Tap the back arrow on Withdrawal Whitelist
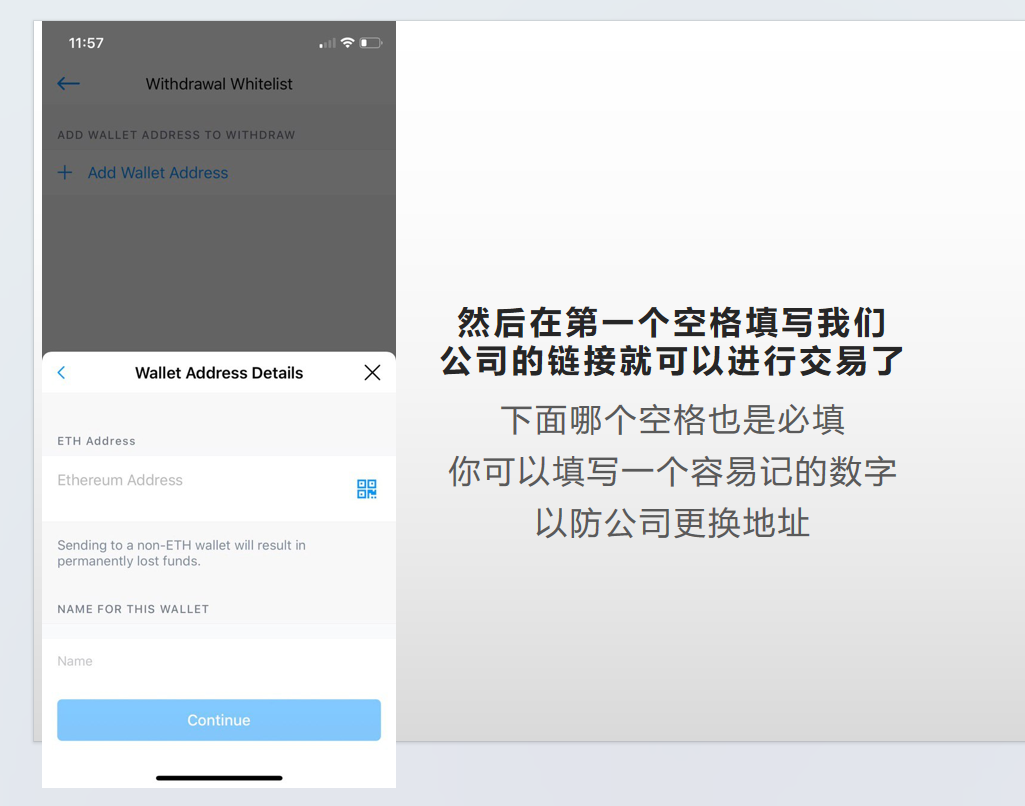Viewport: 1025px width, 806px height. (x=68, y=84)
